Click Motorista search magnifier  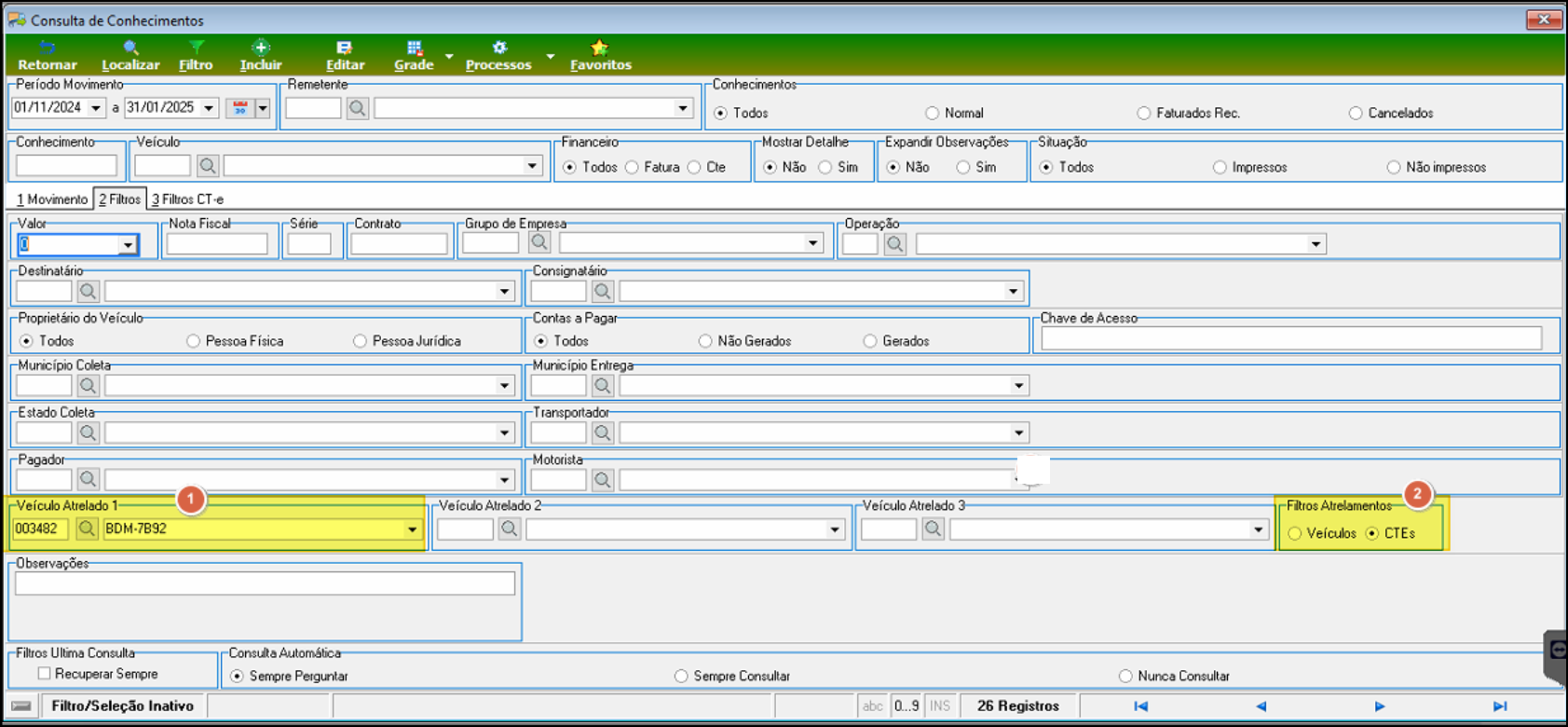pos(602,480)
